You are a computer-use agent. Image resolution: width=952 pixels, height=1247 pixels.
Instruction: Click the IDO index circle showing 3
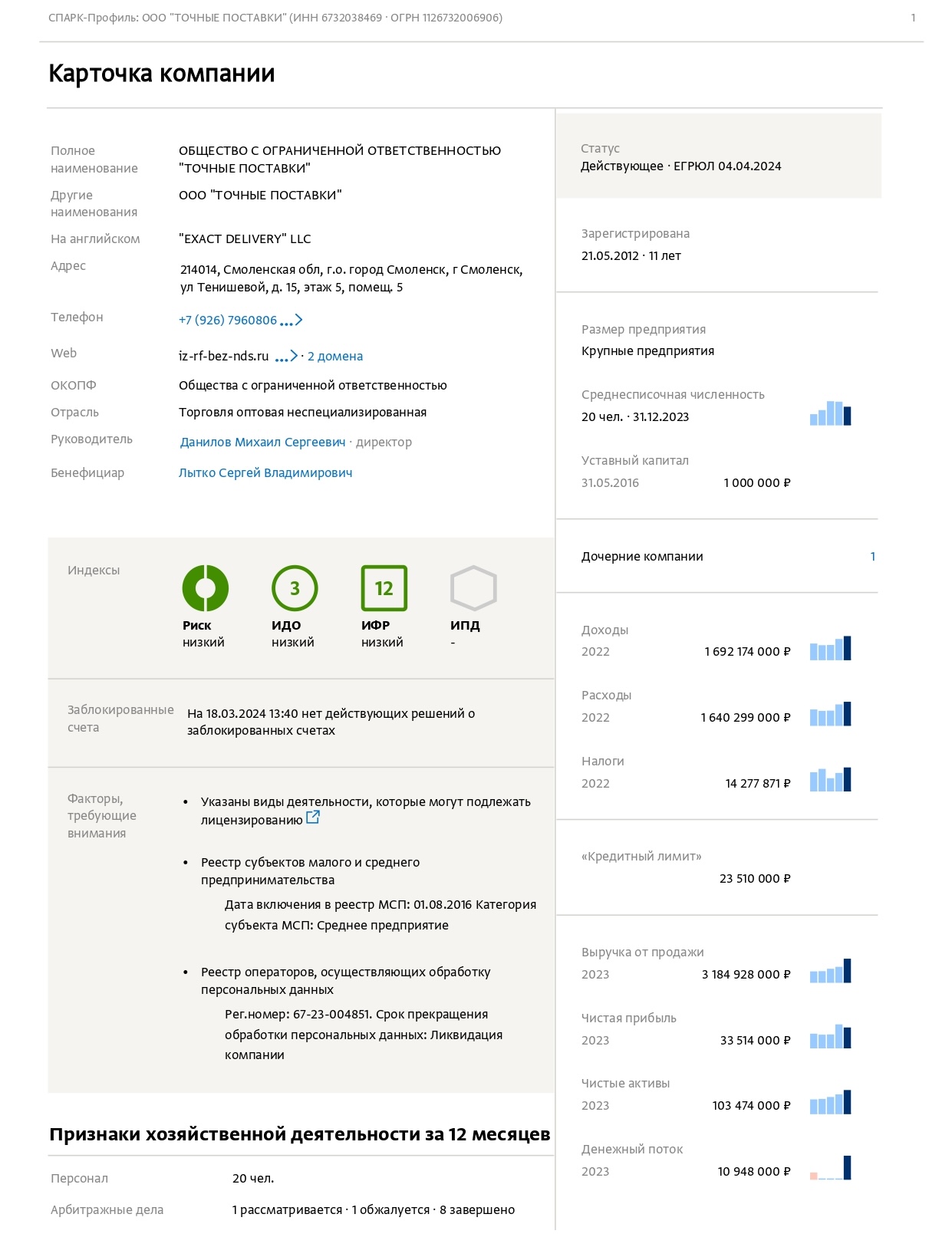295,588
